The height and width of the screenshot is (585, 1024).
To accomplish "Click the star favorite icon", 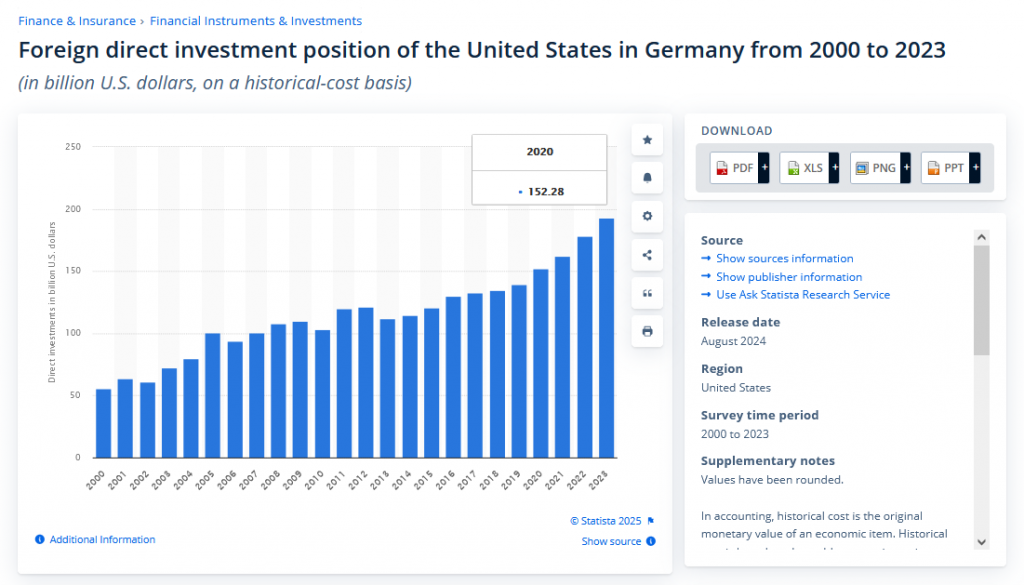I will 647,140.
